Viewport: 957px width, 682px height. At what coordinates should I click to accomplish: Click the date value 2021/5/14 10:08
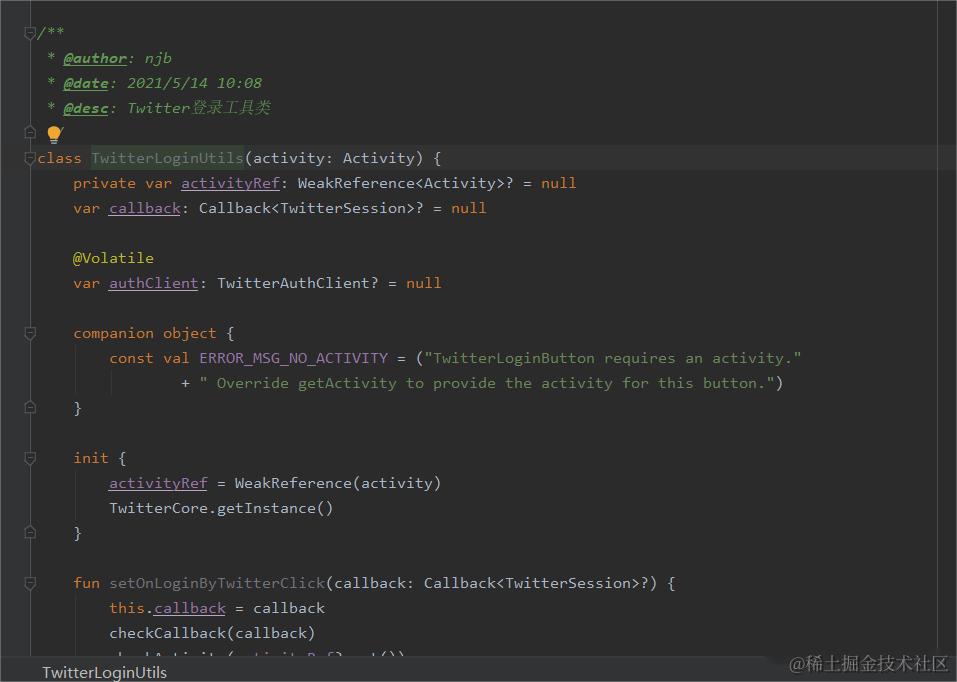pos(194,84)
